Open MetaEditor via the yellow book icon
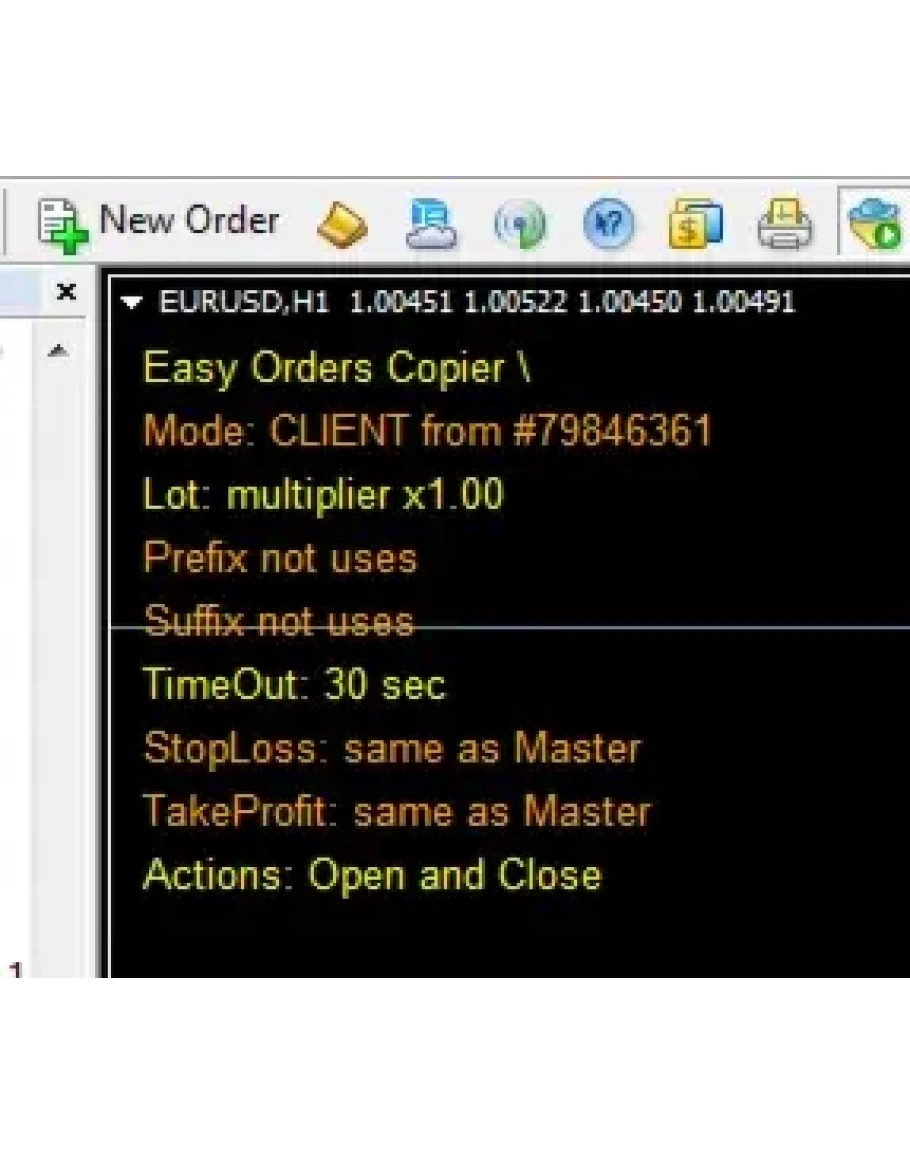Screen dimensions: 910x1155 coord(342,224)
